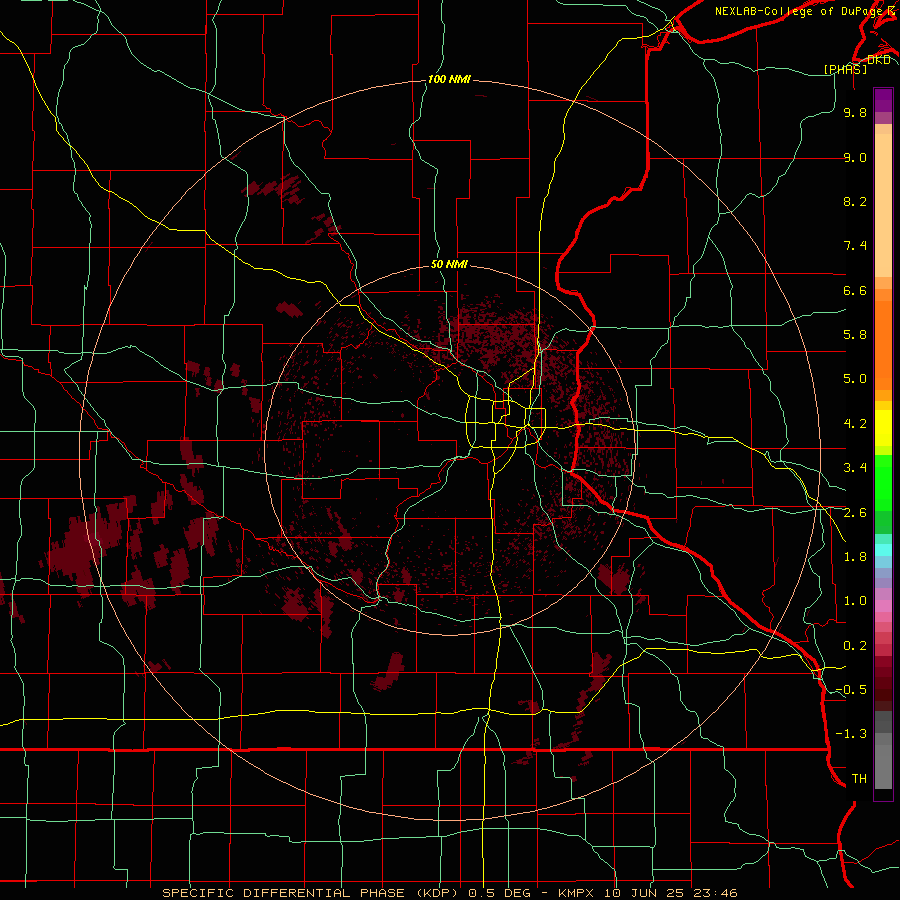The height and width of the screenshot is (900, 900).
Task: Click the dark maroon band of the color scale
Action: point(883,684)
